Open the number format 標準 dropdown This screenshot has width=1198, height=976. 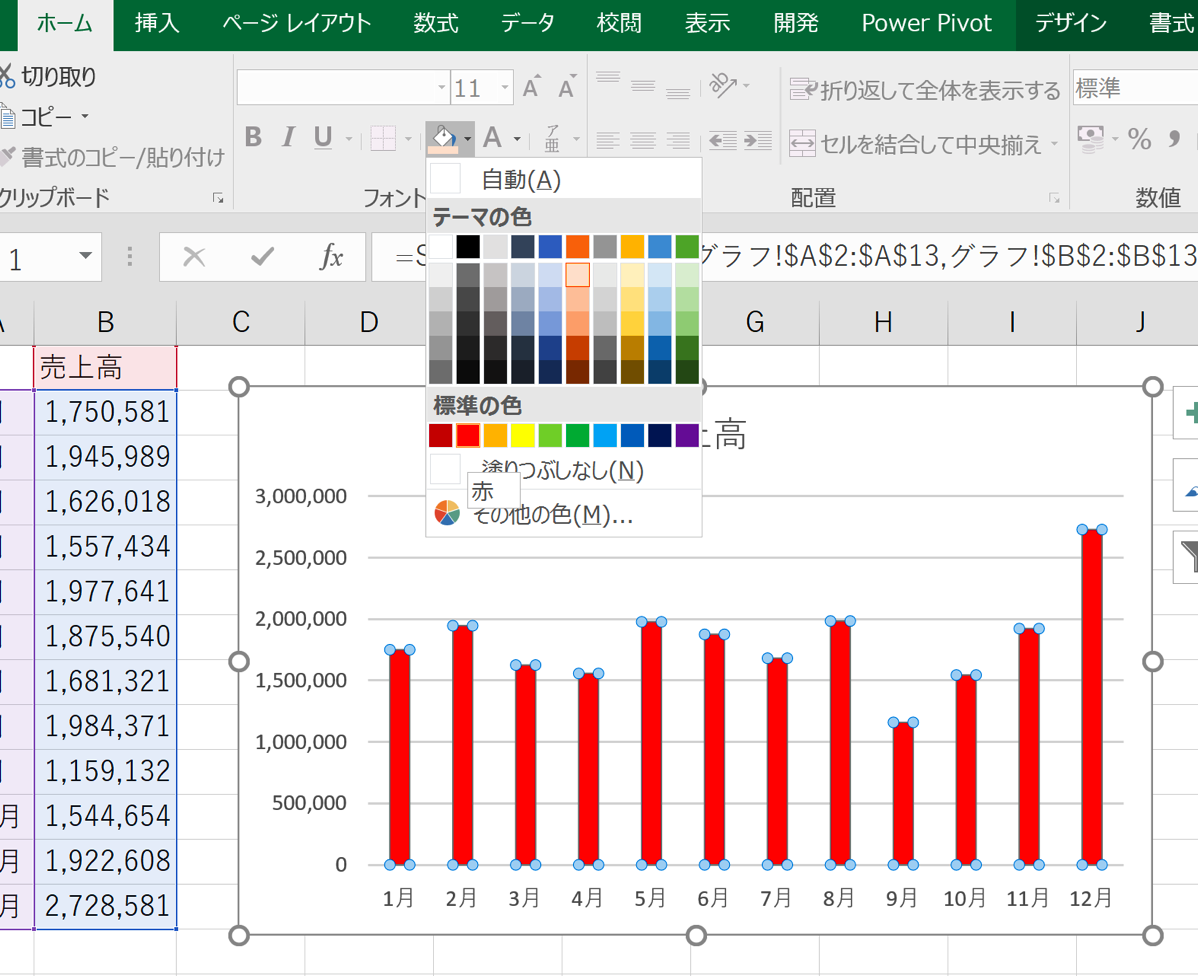tap(1135, 88)
